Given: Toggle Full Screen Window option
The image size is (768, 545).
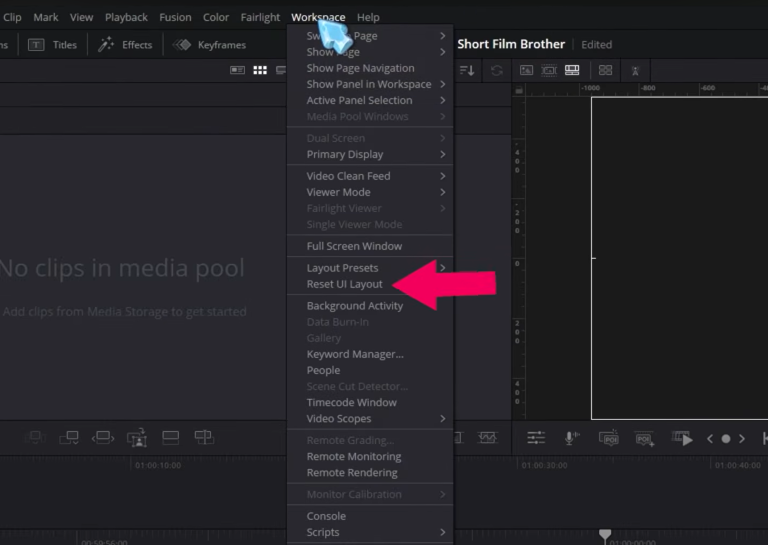Looking at the screenshot, I should 370,246.
